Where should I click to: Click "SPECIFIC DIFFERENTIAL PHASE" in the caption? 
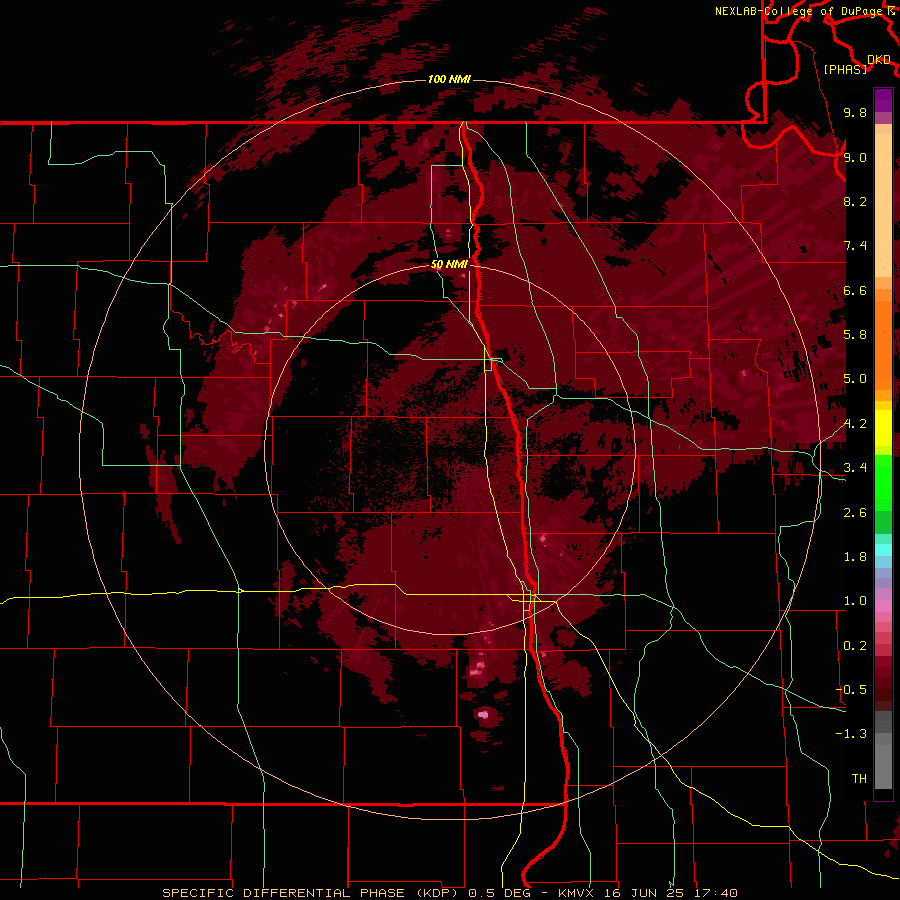pos(285,893)
